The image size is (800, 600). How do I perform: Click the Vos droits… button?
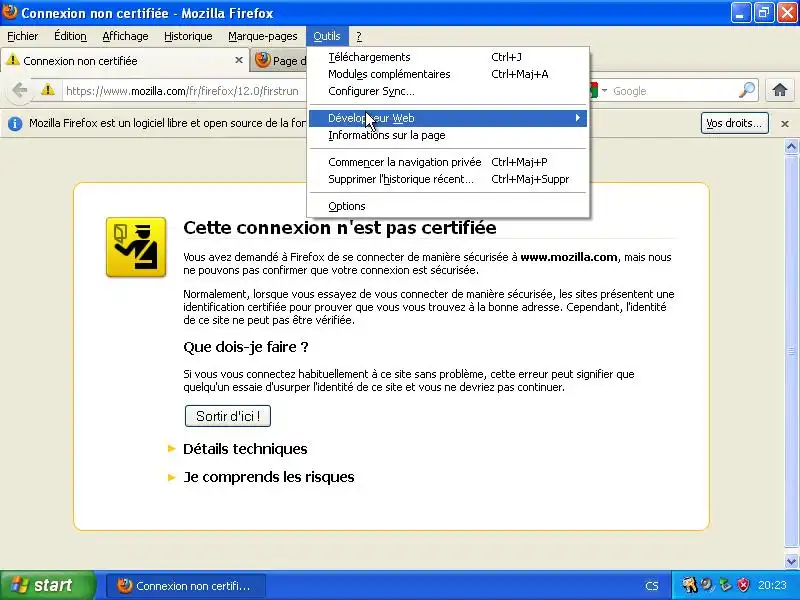point(734,123)
